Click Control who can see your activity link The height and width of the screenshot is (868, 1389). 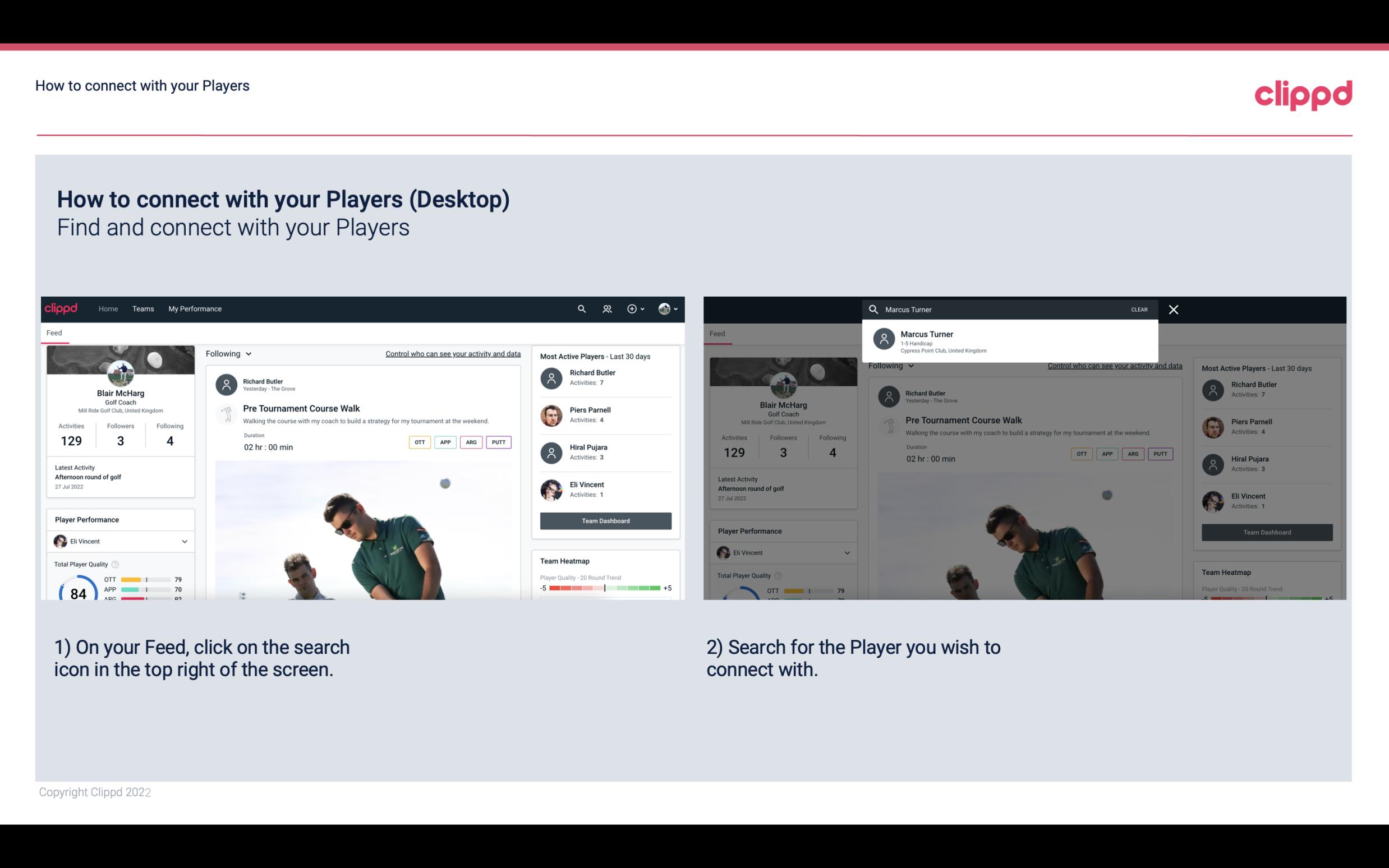tap(452, 352)
